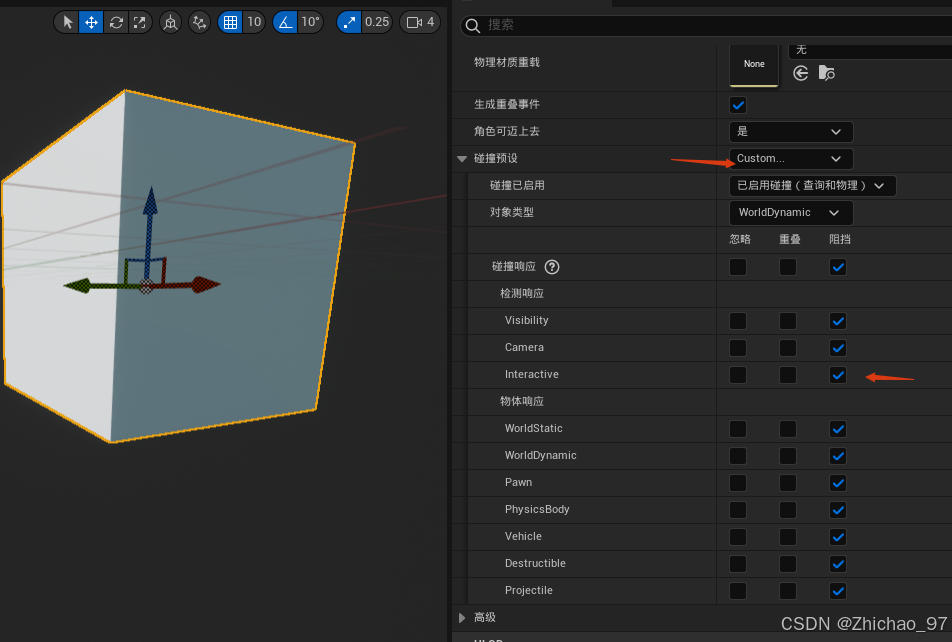Choose the translate move tool
Viewport: 952px width, 642px height.
91,22
